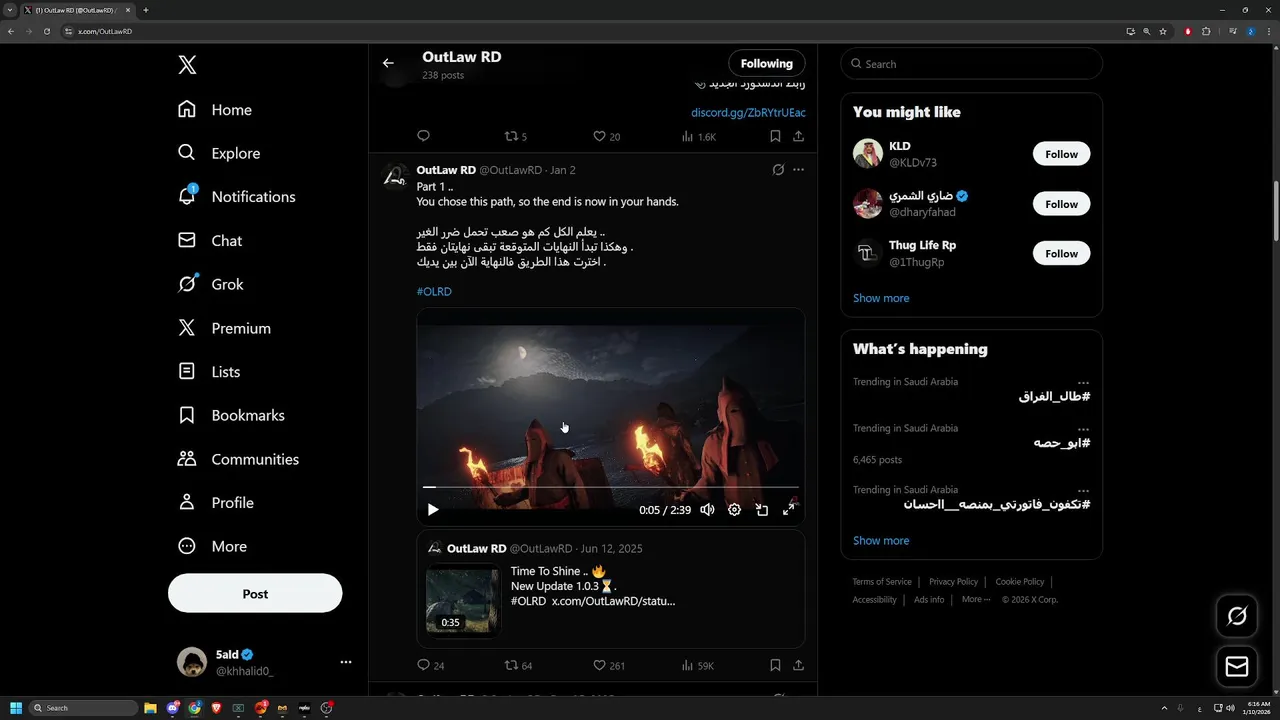Open Chrome three-dot menu
Viewport: 1280px width, 720px height.
1268,31
